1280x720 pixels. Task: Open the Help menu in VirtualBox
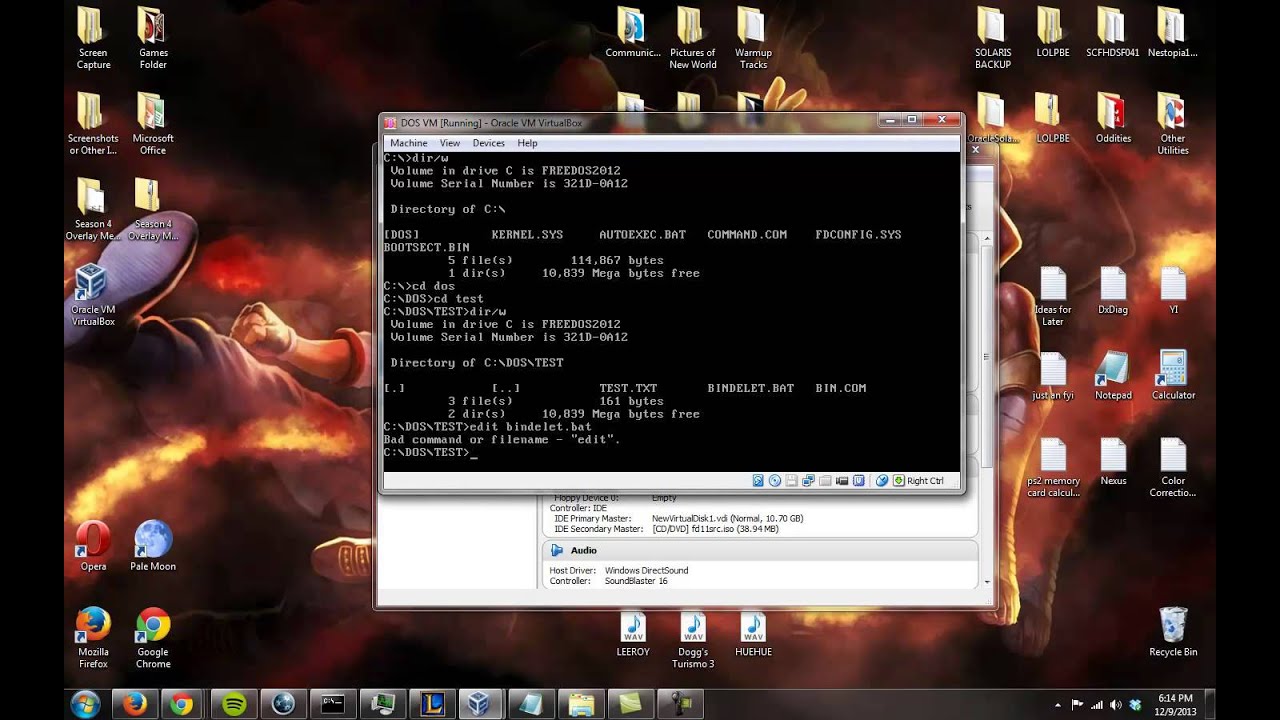click(527, 143)
